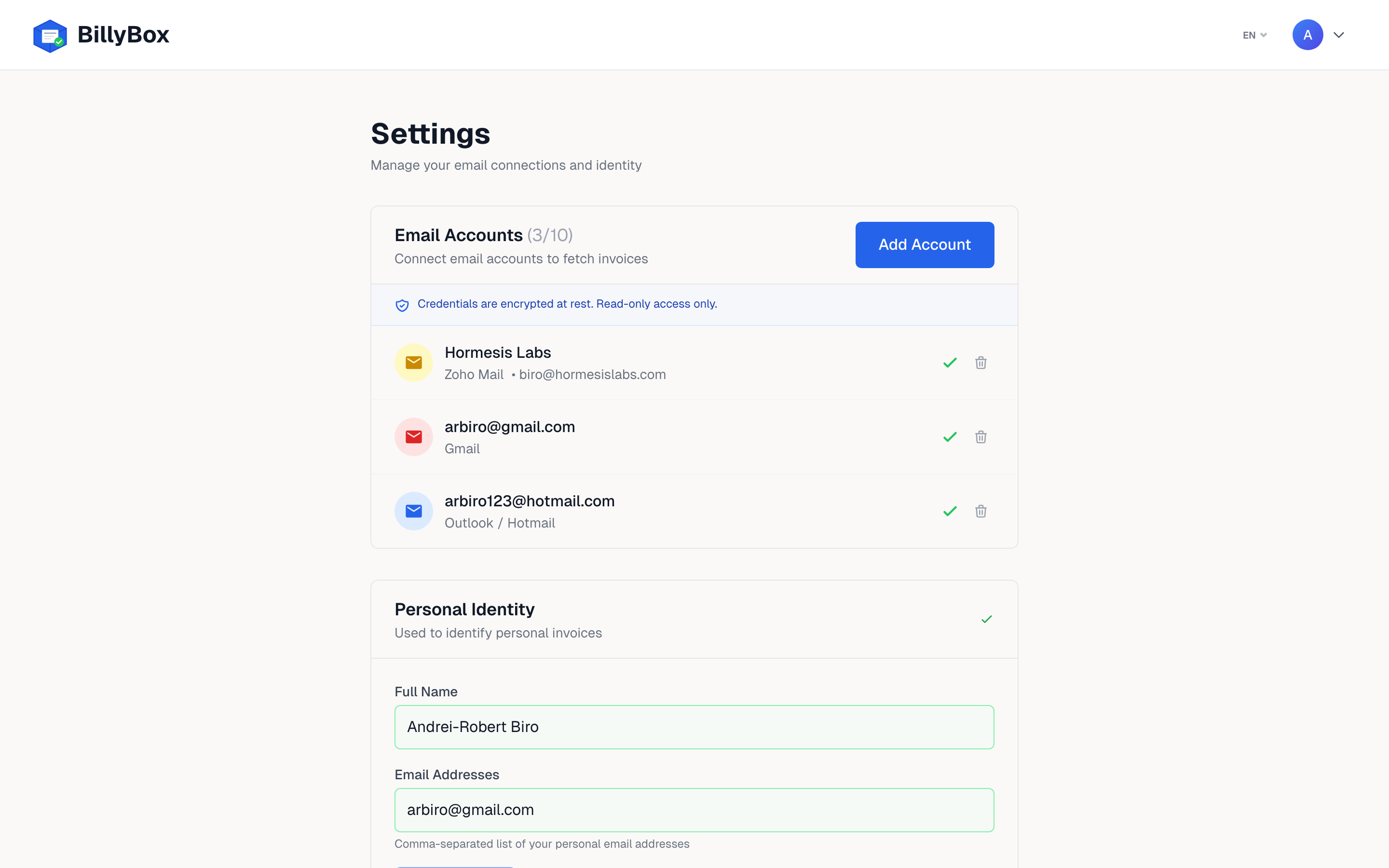Click the red Gmail envelope icon

point(413,436)
